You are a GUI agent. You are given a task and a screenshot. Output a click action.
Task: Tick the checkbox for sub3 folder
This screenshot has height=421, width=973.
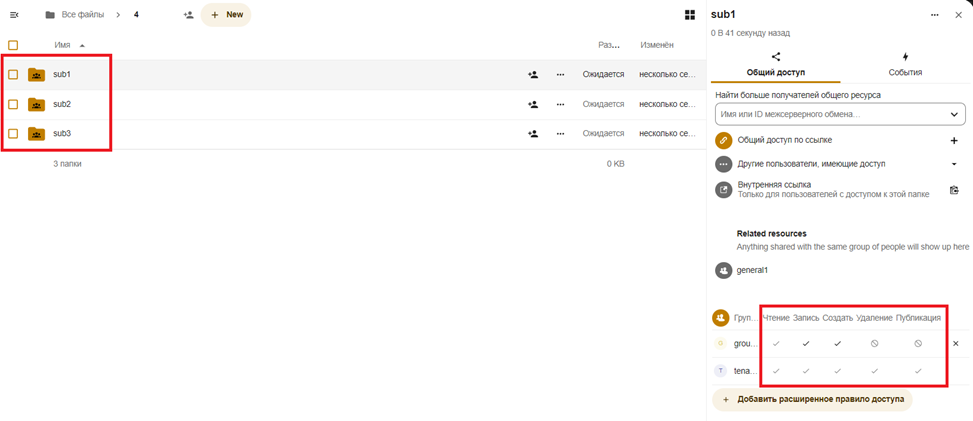[13, 134]
